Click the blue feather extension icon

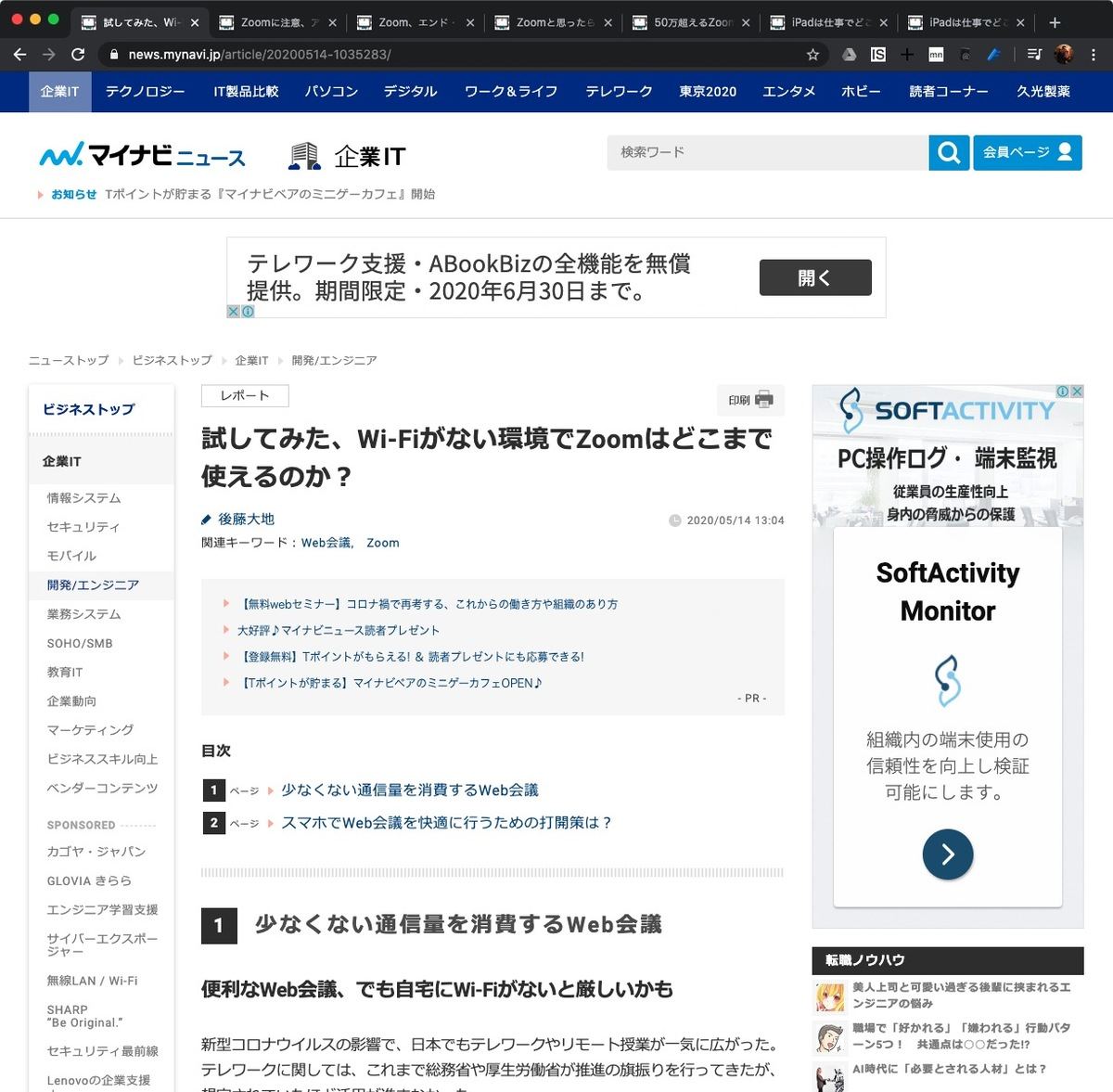[x=993, y=55]
